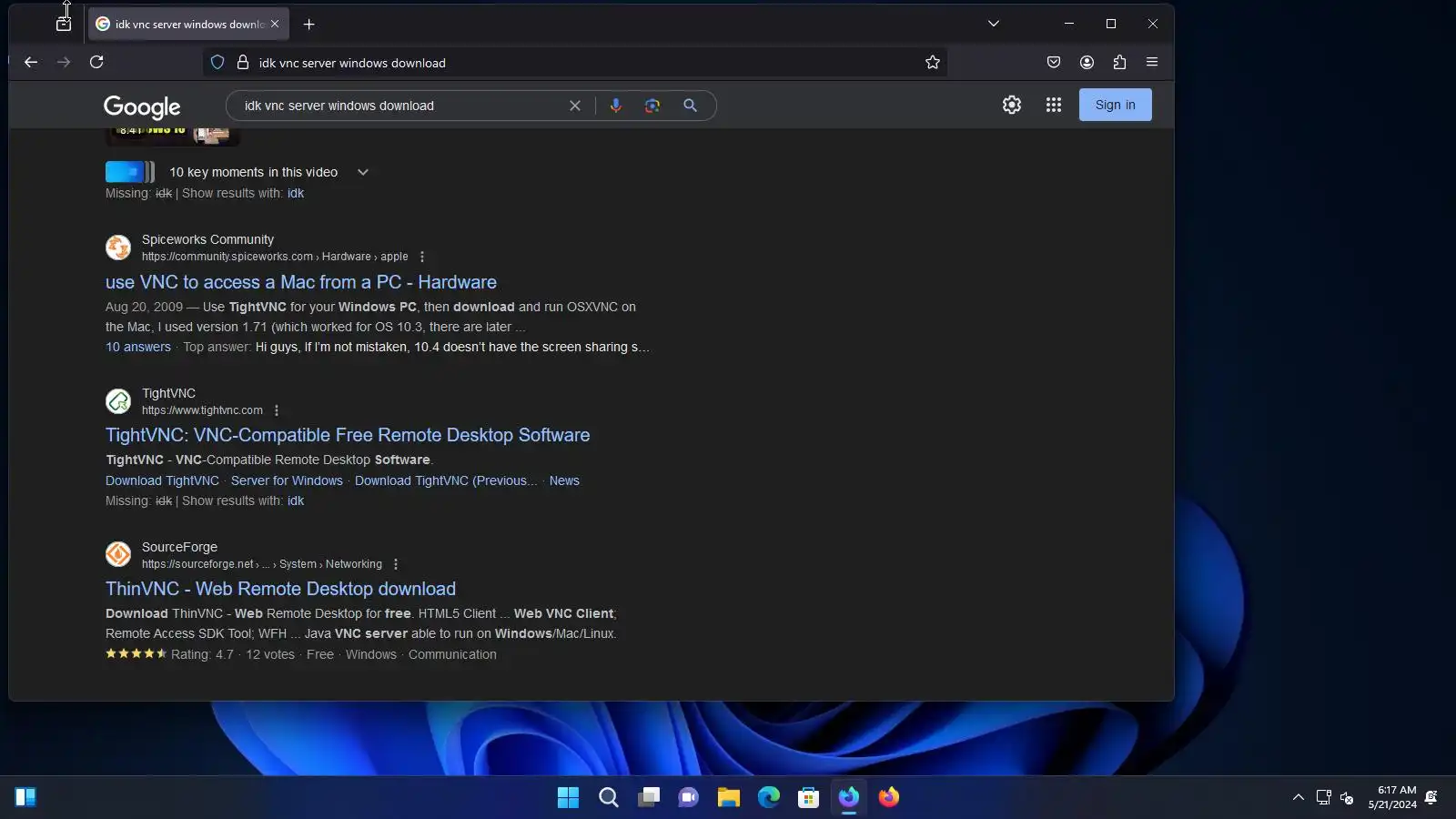This screenshot has width=1456, height=819.
Task: Clear the Google search query
Action: point(575,106)
